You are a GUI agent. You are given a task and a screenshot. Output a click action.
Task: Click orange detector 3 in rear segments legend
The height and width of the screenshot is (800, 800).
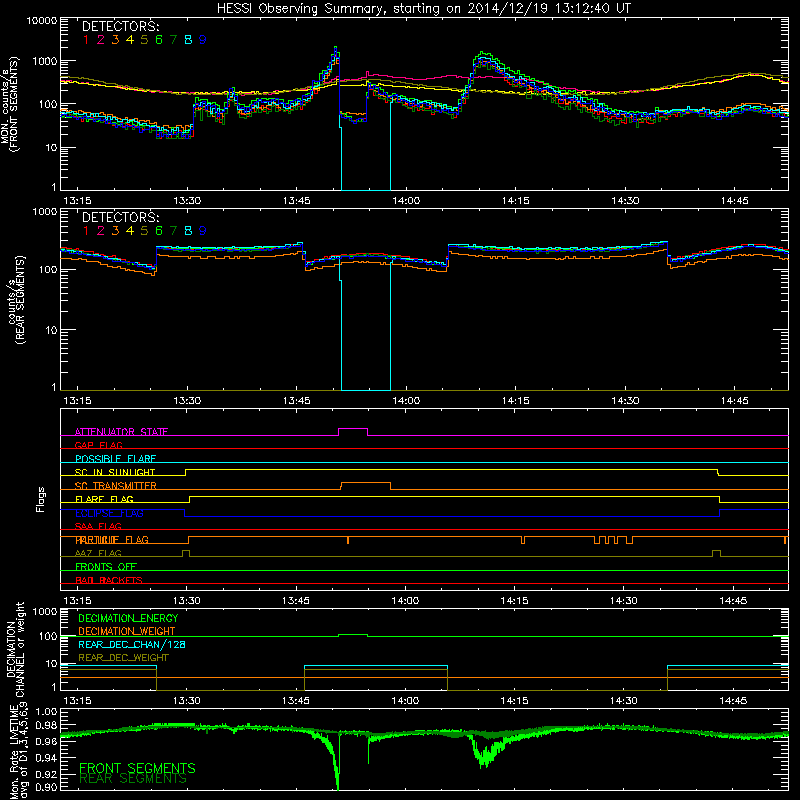(x=115, y=231)
